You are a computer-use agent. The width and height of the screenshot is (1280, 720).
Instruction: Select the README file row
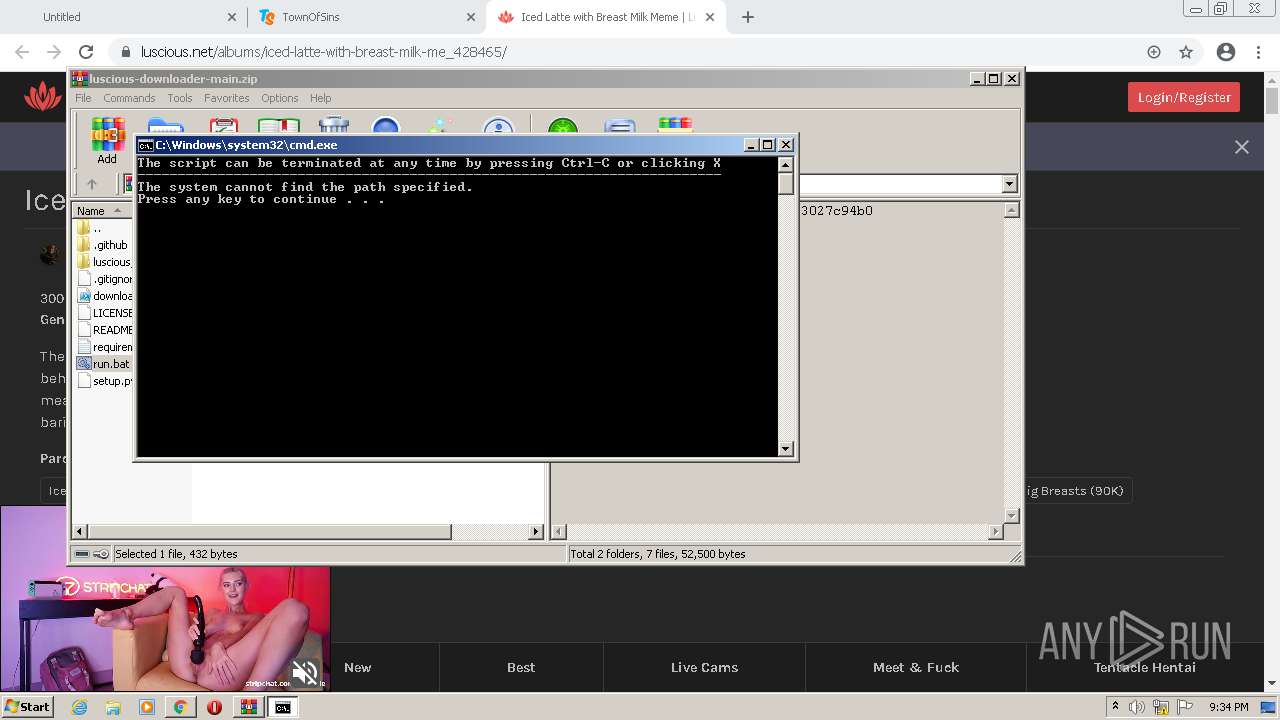104,330
